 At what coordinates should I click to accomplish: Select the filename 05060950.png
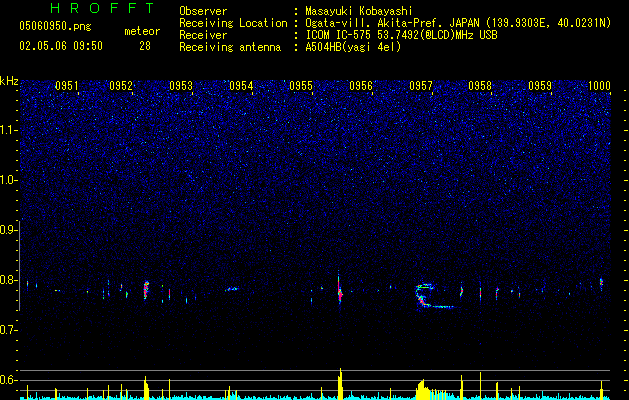(55, 26)
